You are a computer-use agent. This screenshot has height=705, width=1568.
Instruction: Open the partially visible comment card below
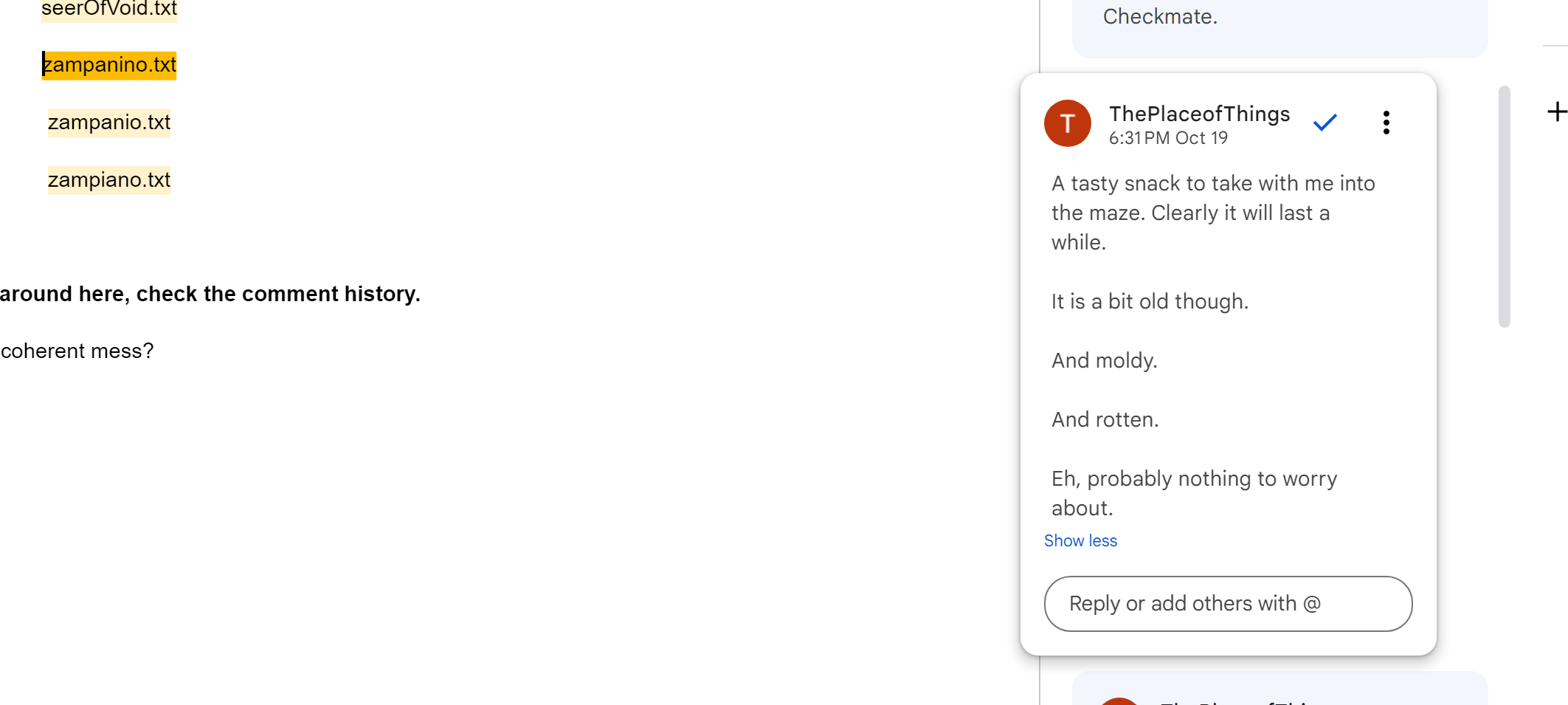click(x=1279, y=690)
